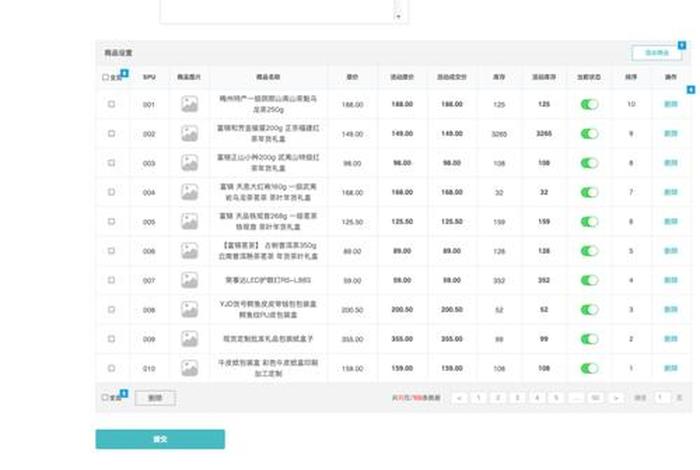Open product image placeholder for SPU 003
The width and height of the screenshot is (700, 470).
[x=189, y=163]
